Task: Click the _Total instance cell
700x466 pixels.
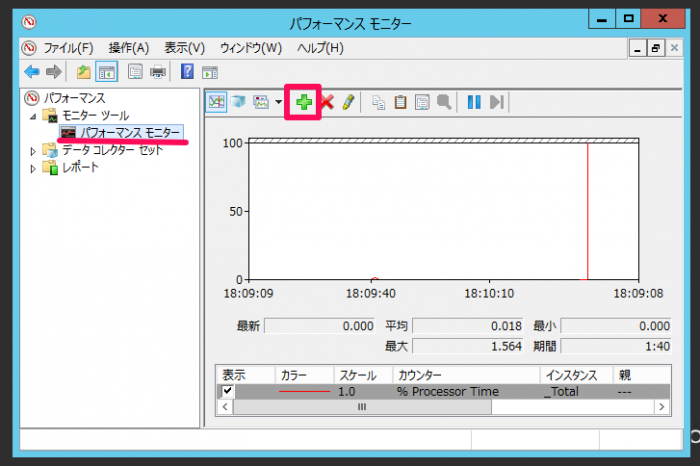Action: tap(561, 391)
